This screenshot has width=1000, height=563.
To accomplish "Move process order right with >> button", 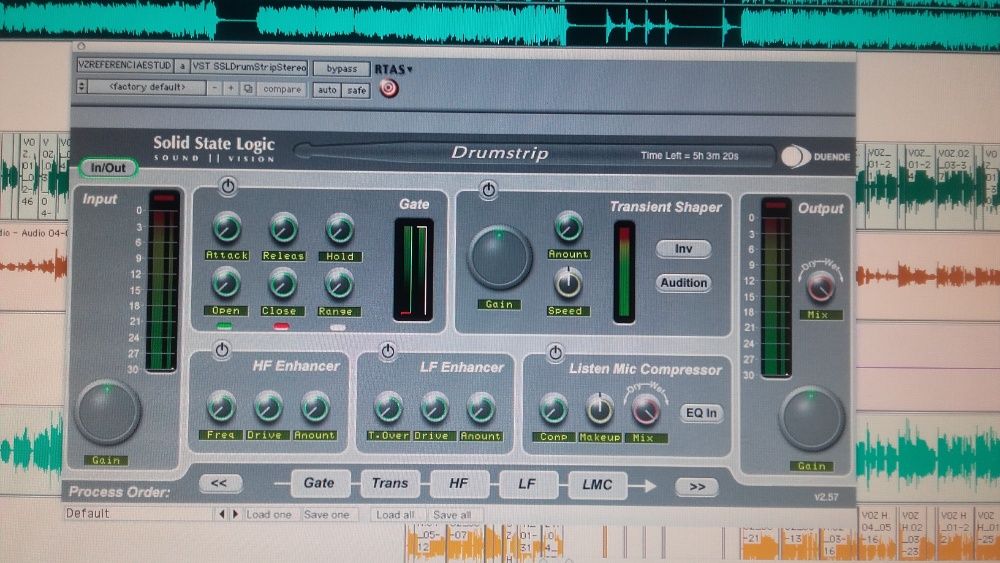I will [697, 486].
